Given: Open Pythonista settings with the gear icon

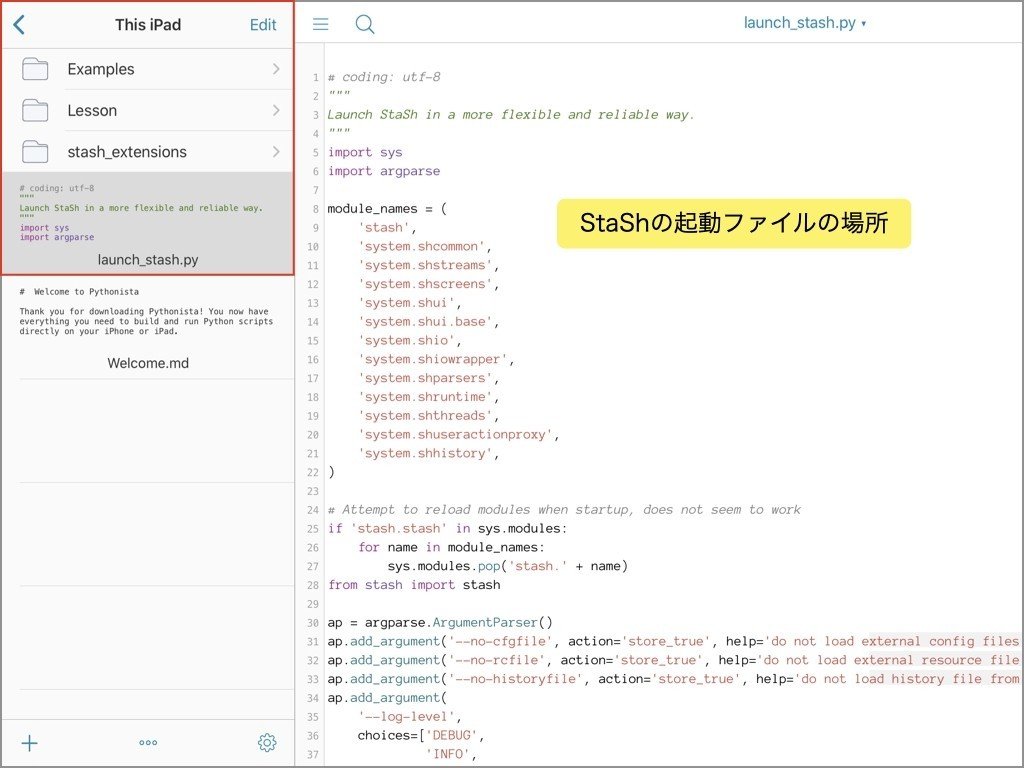Looking at the screenshot, I should (266, 743).
